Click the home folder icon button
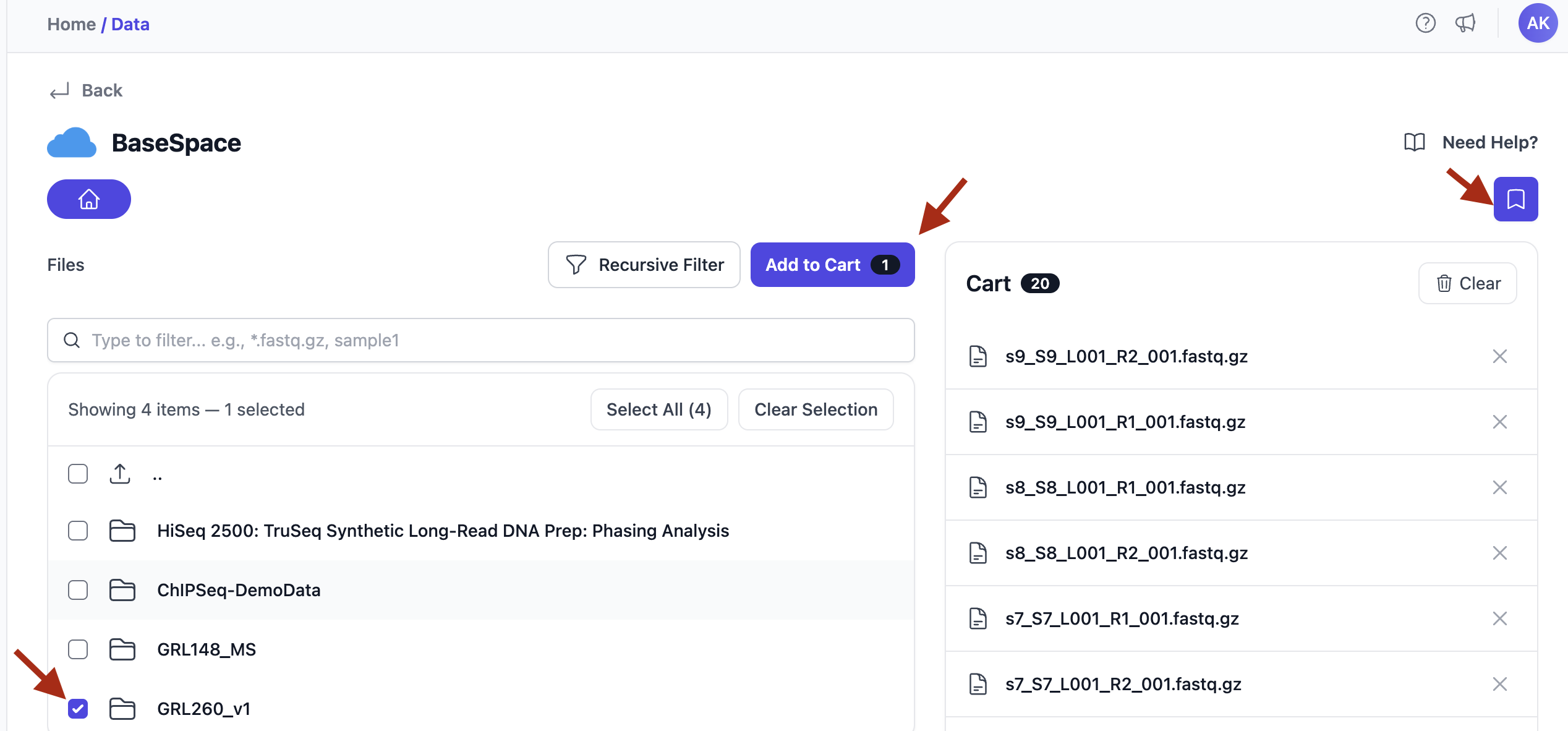1568x731 pixels. coord(88,199)
